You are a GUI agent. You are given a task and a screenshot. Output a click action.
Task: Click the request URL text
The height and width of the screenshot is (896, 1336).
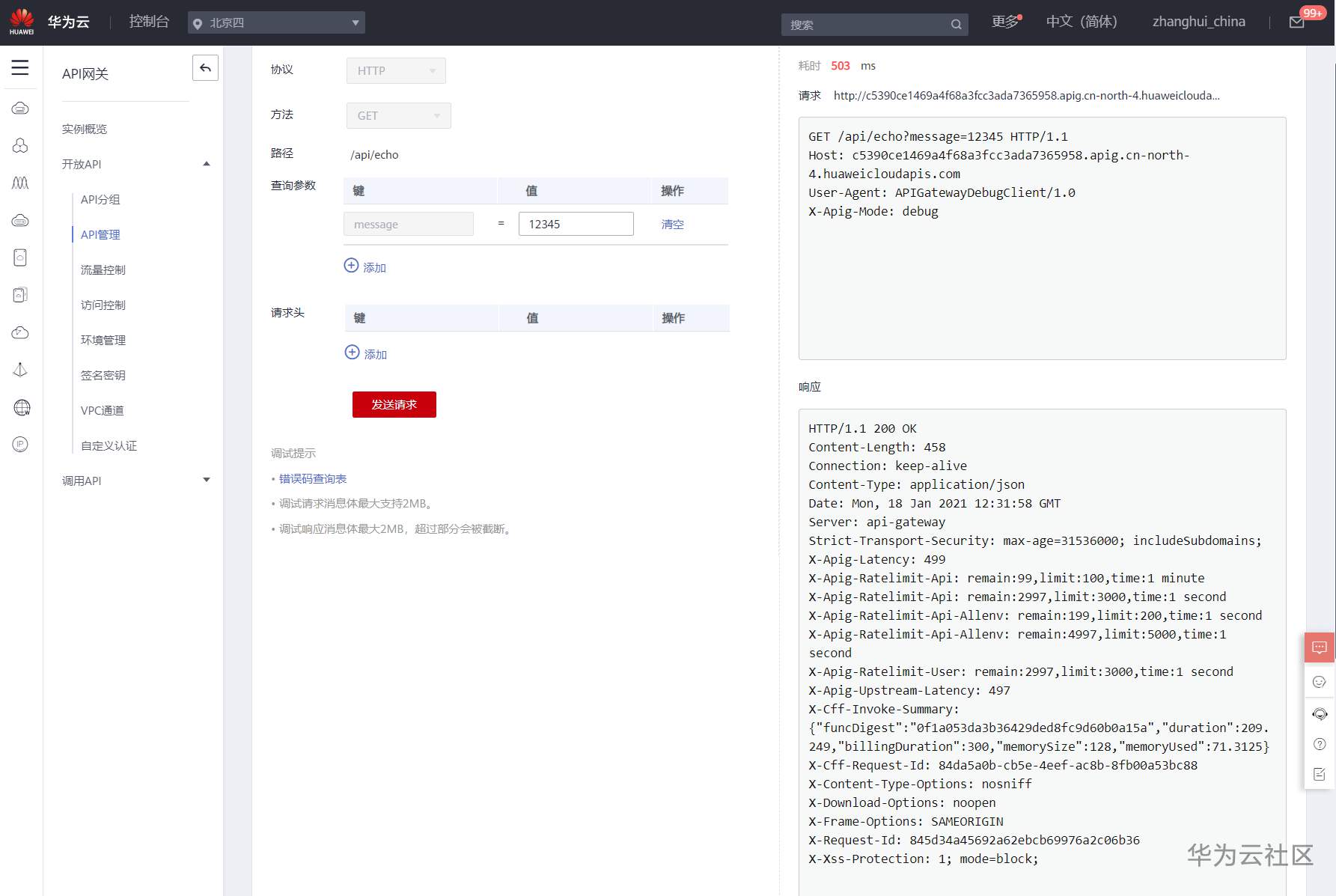pos(1027,95)
